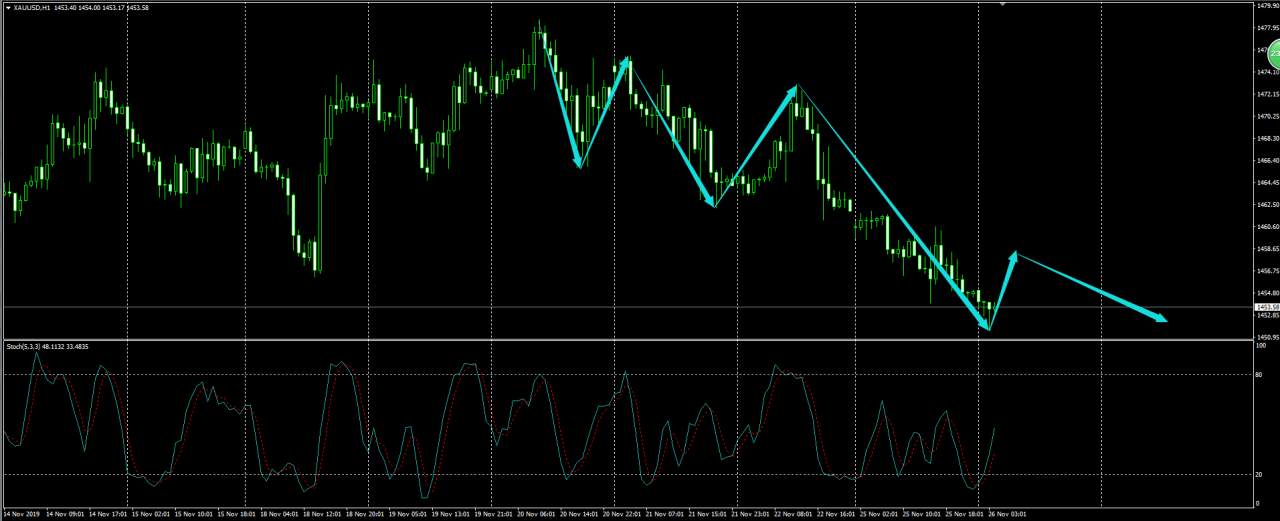The image size is (1280, 521).
Task: Click time axis label 20 Nov 06:01
Action: point(538,514)
